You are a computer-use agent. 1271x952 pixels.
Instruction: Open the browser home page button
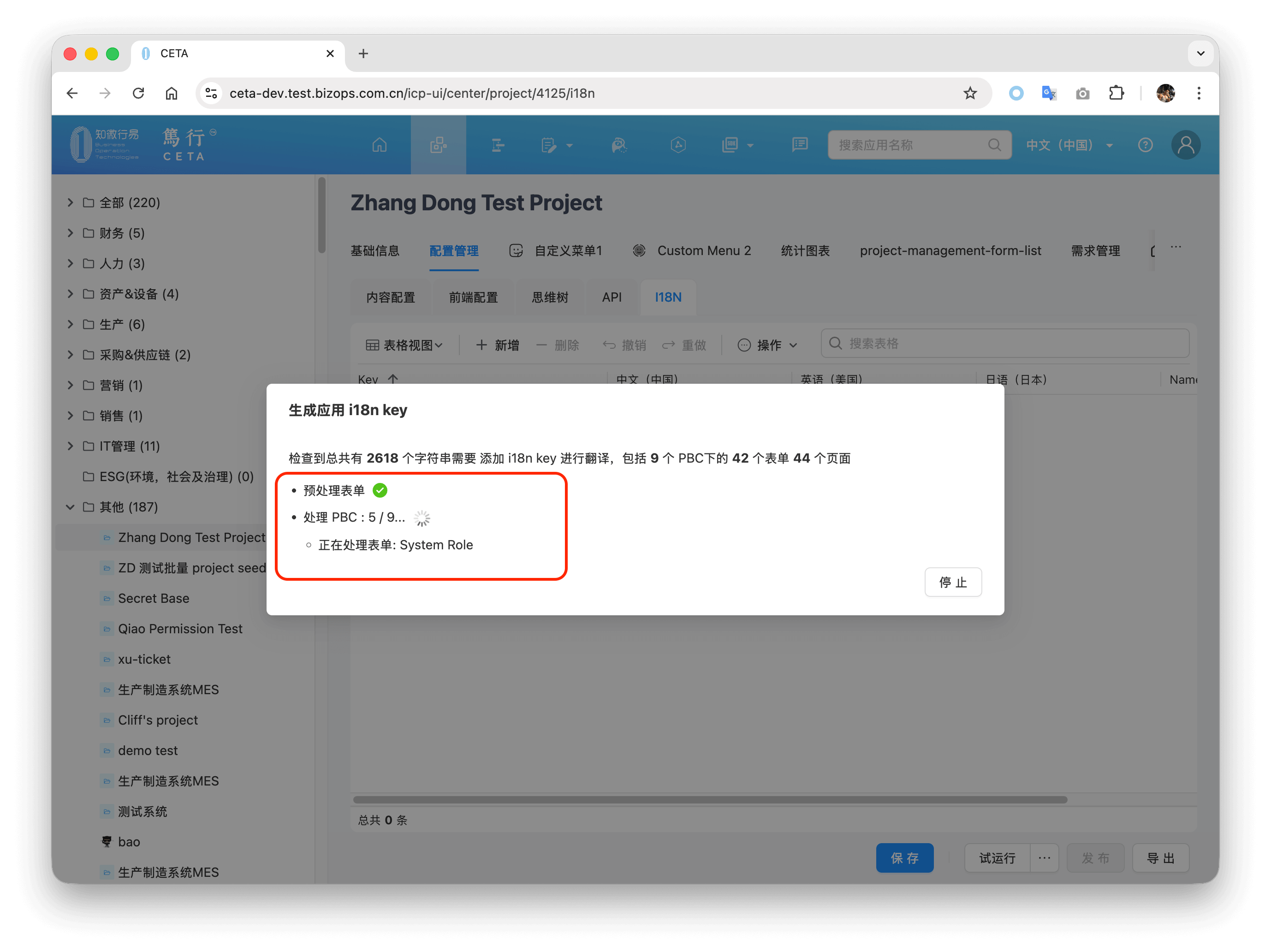pyautogui.click(x=172, y=93)
